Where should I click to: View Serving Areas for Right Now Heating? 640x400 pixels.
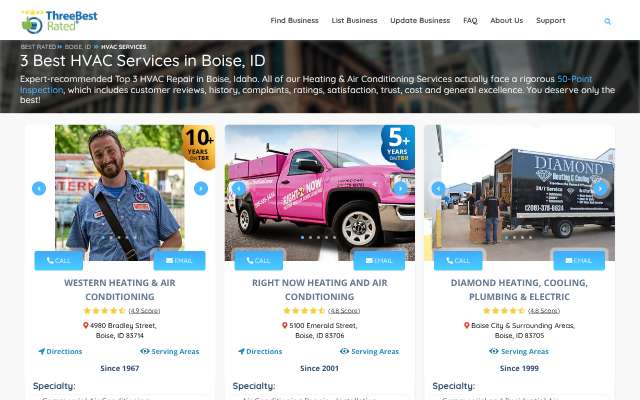pyautogui.click(x=369, y=351)
